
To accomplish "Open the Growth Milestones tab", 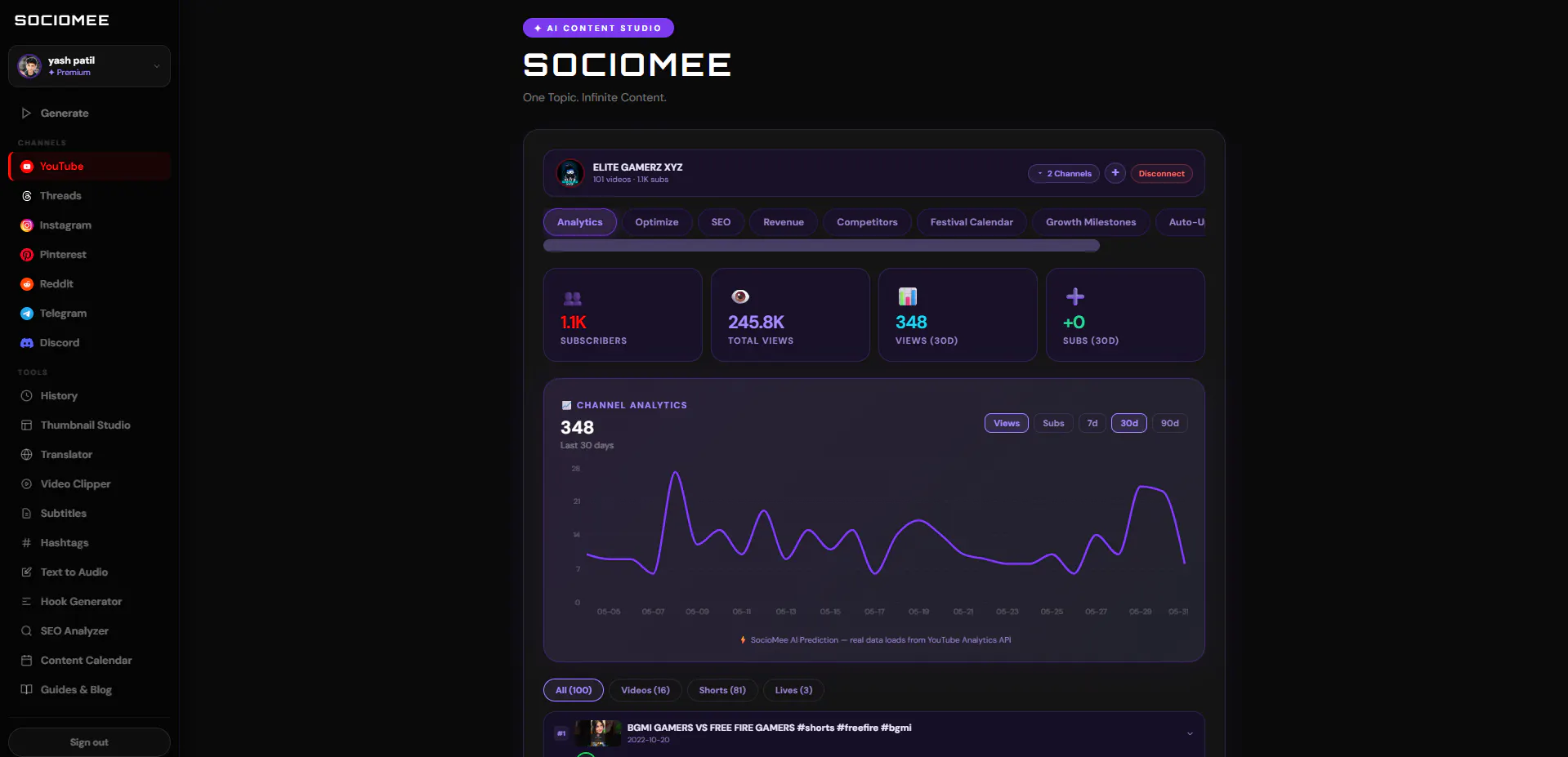I will (x=1091, y=222).
